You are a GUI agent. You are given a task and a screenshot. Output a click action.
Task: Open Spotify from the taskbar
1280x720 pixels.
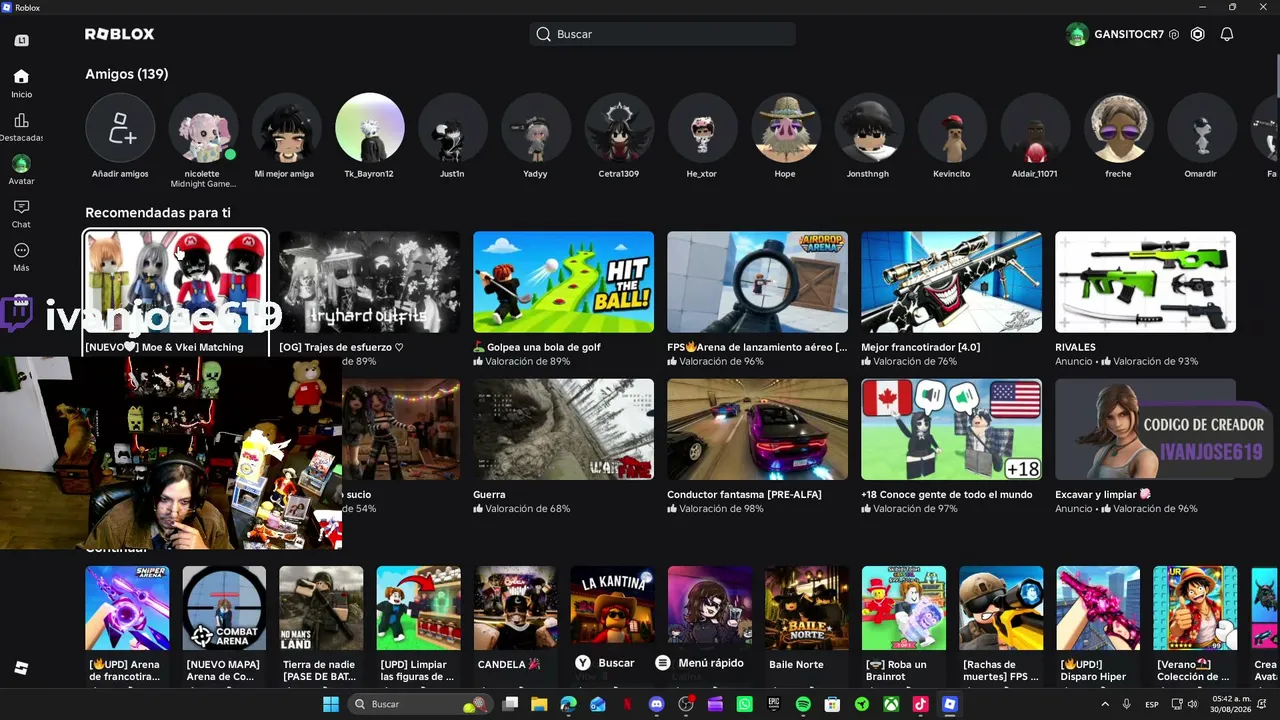coord(803,704)
